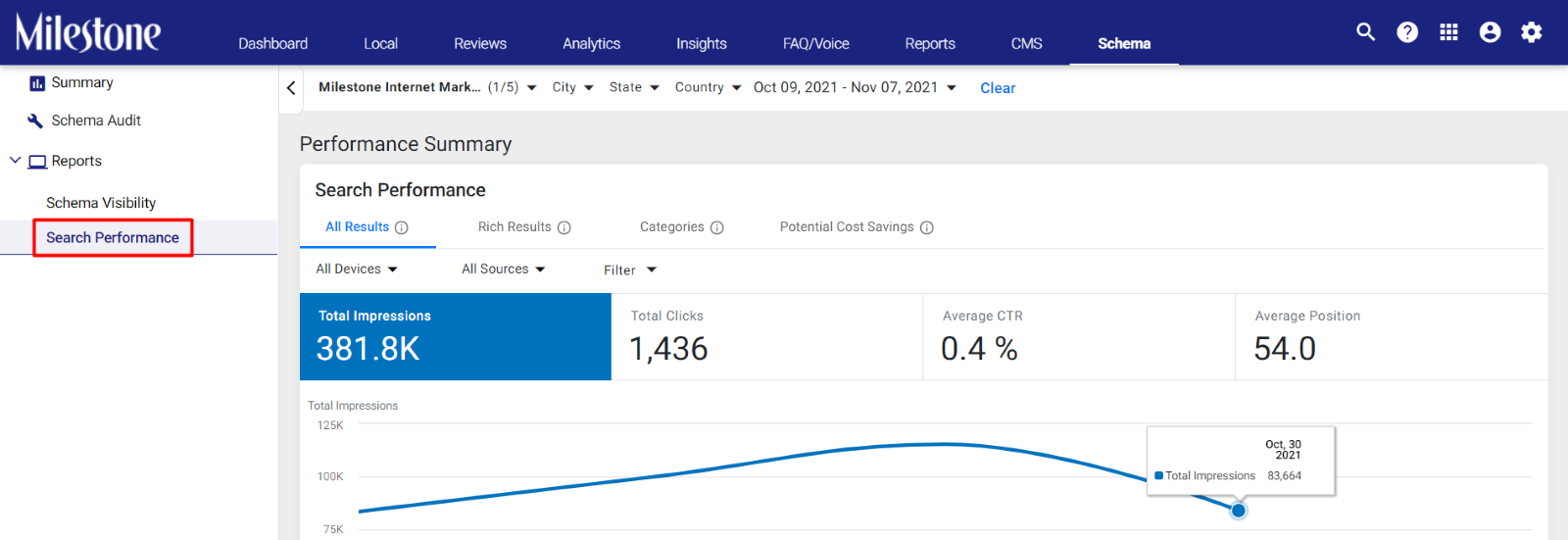Clear the applied filters
The height and width of the screenshot is (540, 1568).
click(998, 88)
